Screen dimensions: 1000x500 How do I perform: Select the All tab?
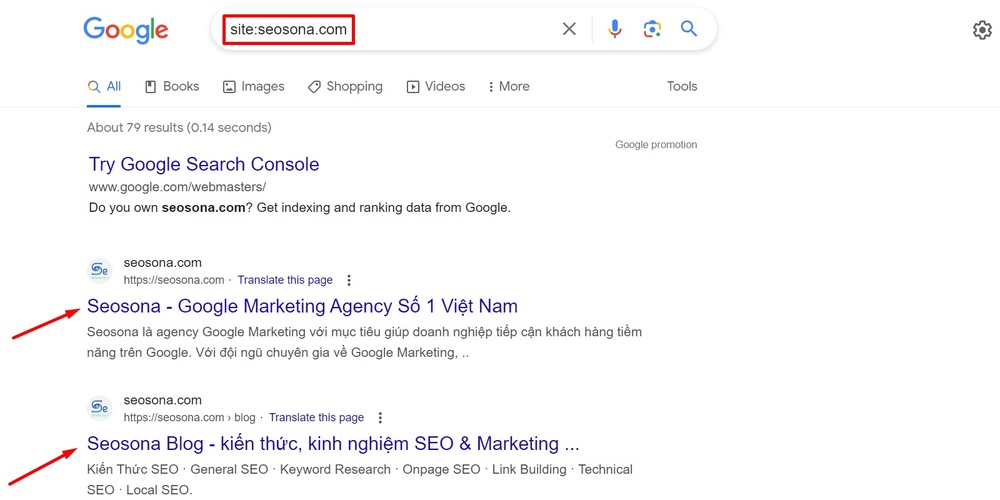tap(104, 87)
